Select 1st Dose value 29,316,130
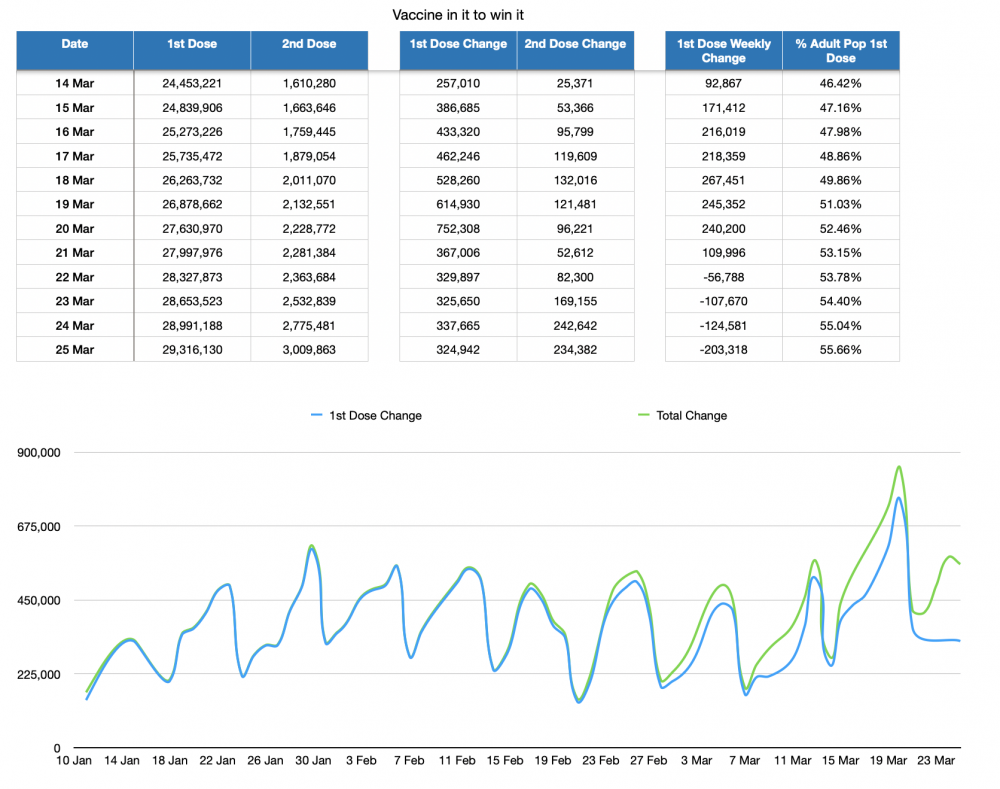This screenshot has height=789, width=1000. click(192, 350)
